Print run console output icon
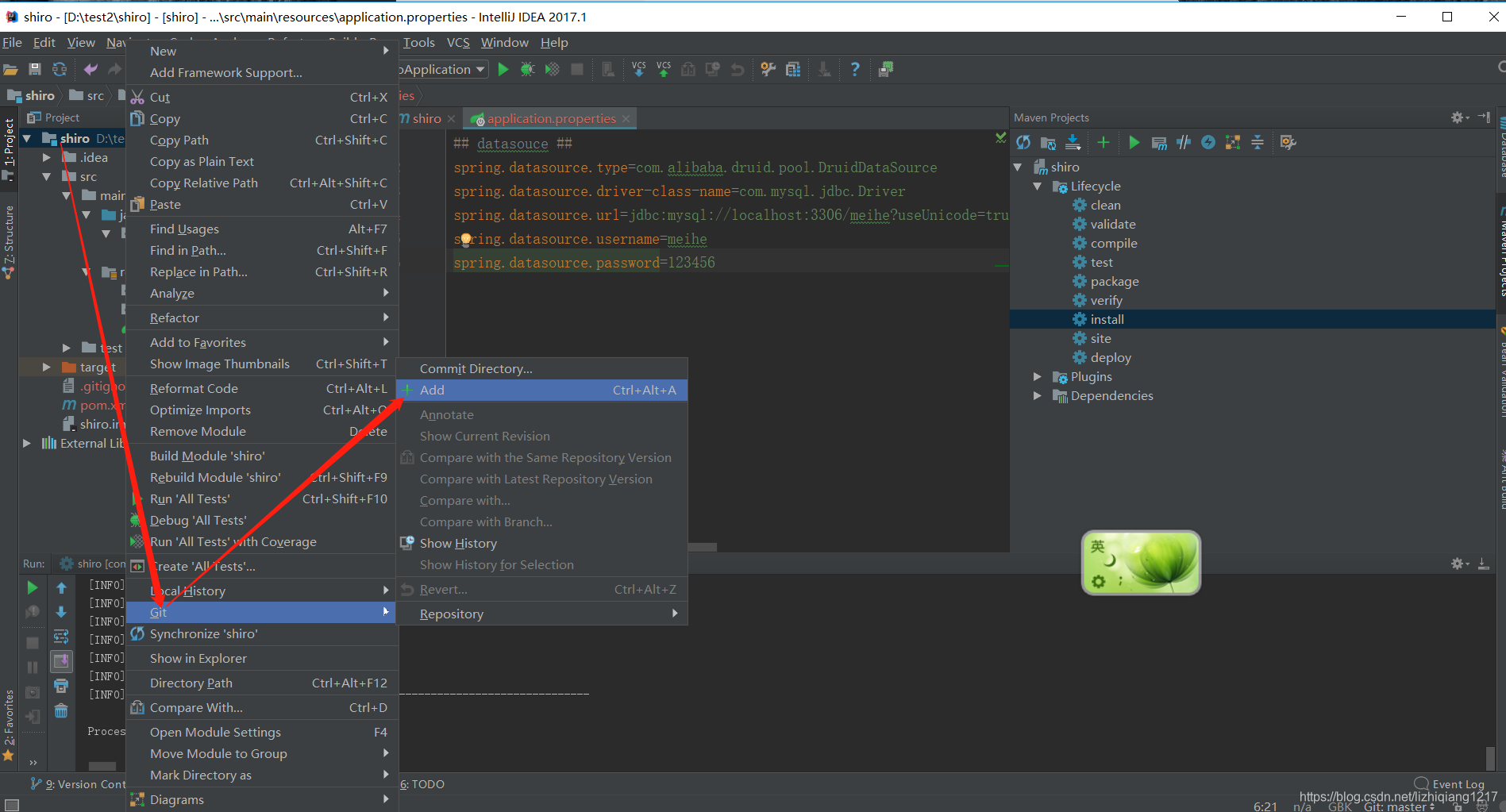 pyautogui.click(x=61, y=686)
